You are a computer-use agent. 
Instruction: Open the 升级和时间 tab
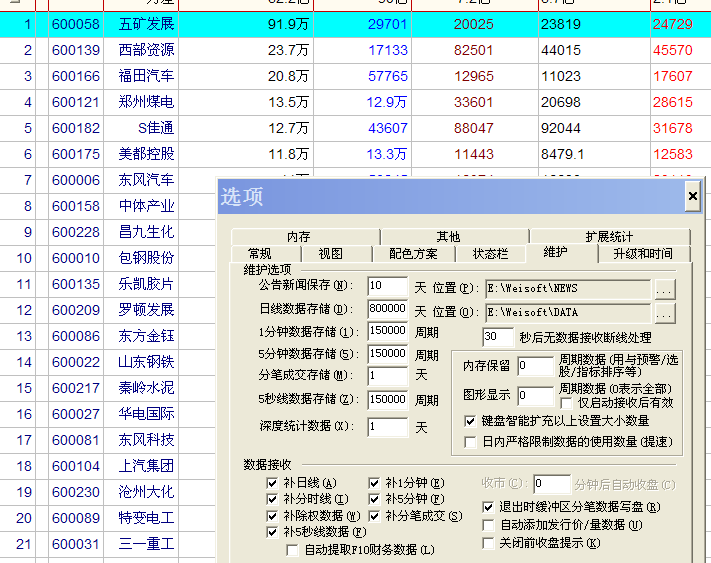pyautogui.click(x=644, y=253)
